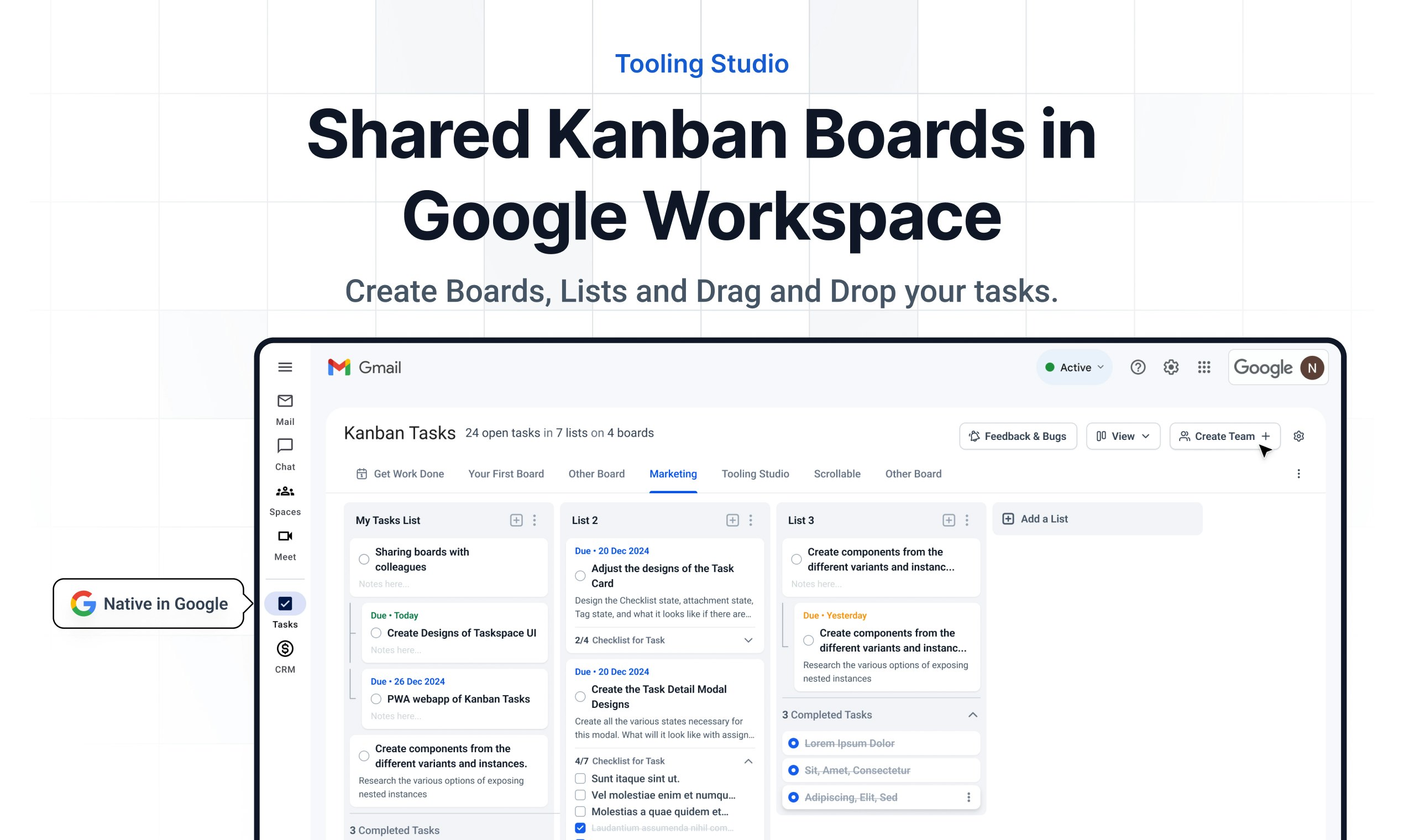1404x840 pixels.
Task: Open Kanban settings gear beside Create Team
Action: pyautogui.click(x=1298, y=437)
